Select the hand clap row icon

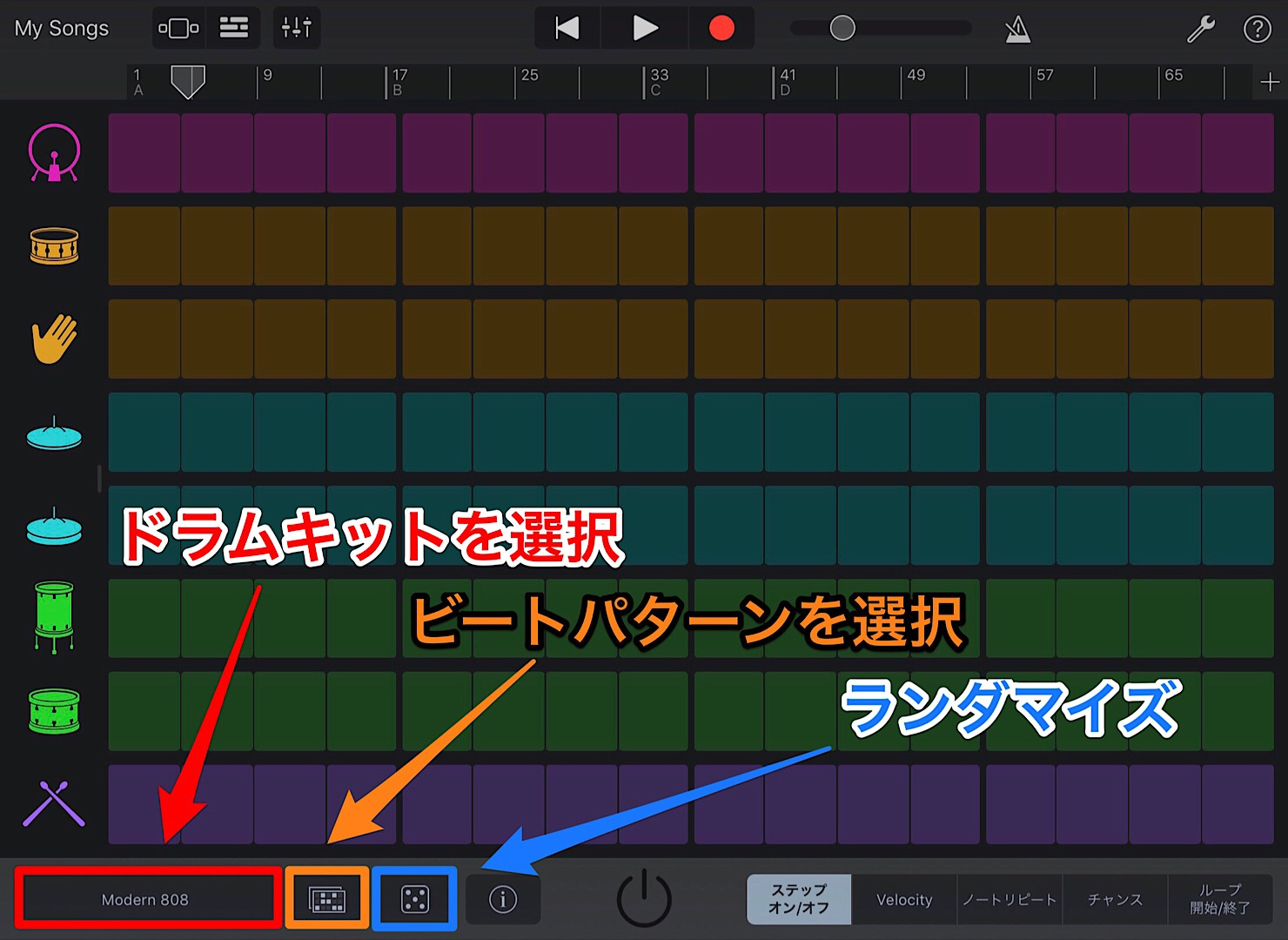click(x=54, y=339)
